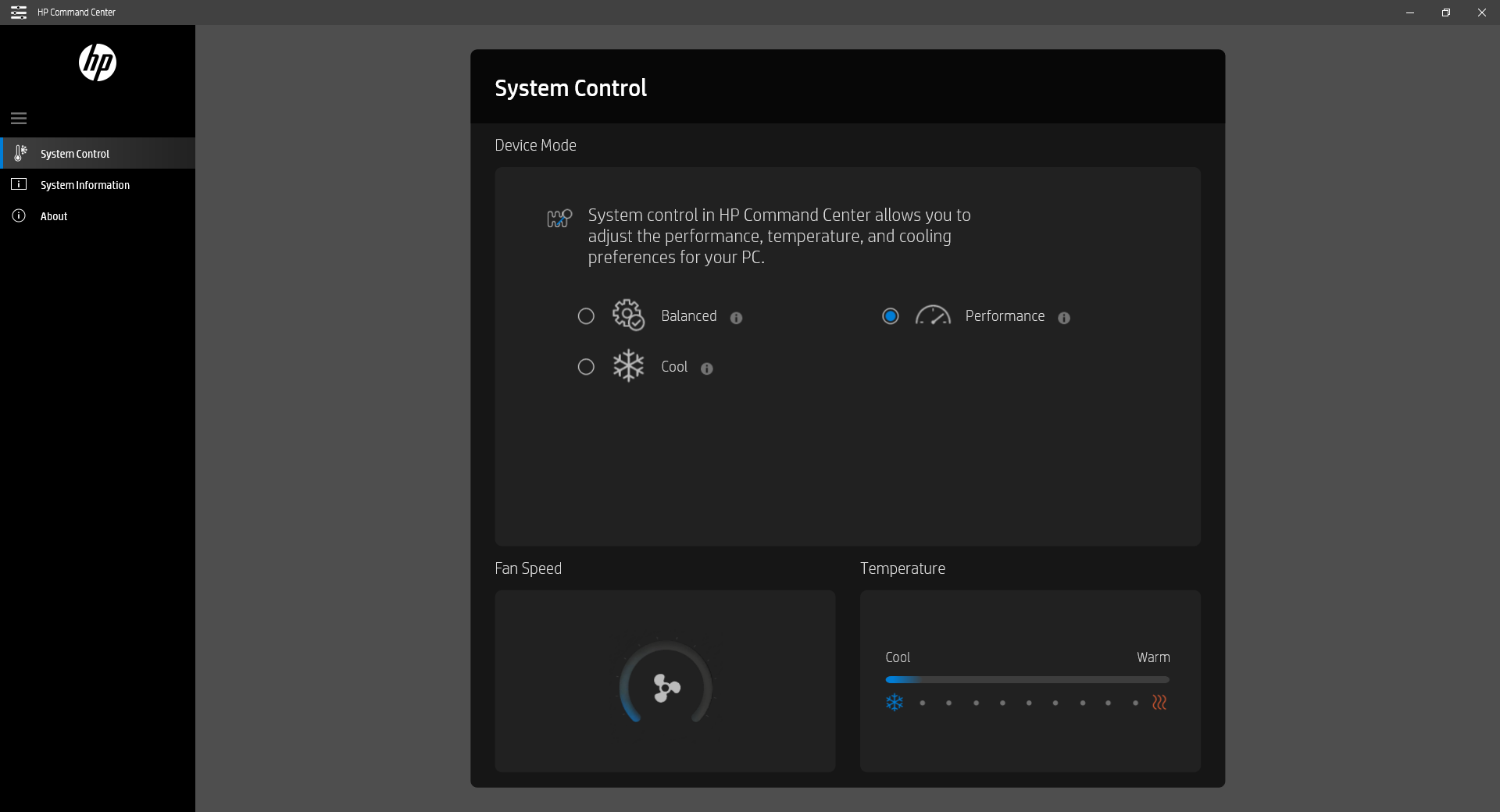Open the About page

coord(98,215)
